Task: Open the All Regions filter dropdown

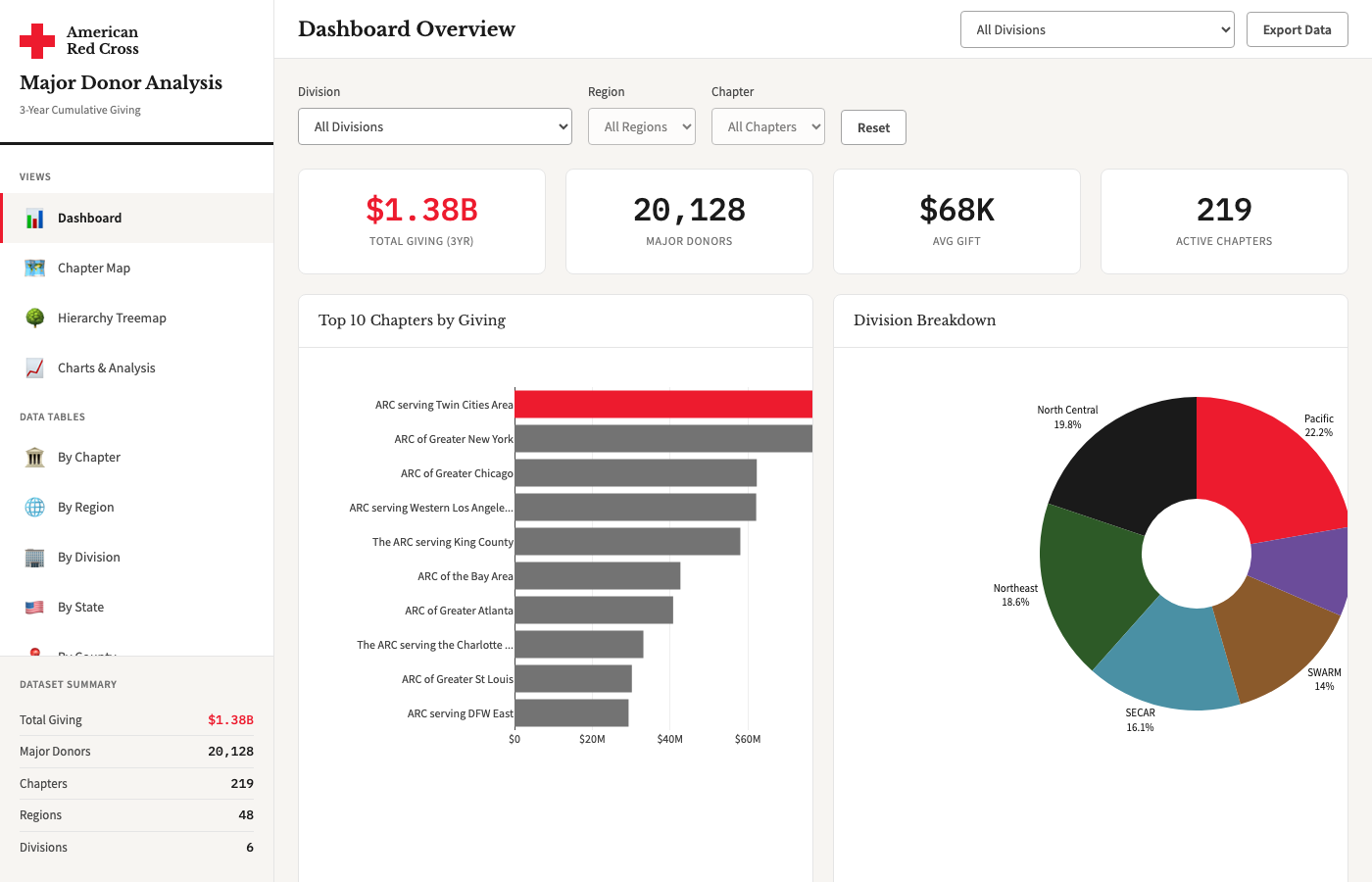Action: pos(642,126)
